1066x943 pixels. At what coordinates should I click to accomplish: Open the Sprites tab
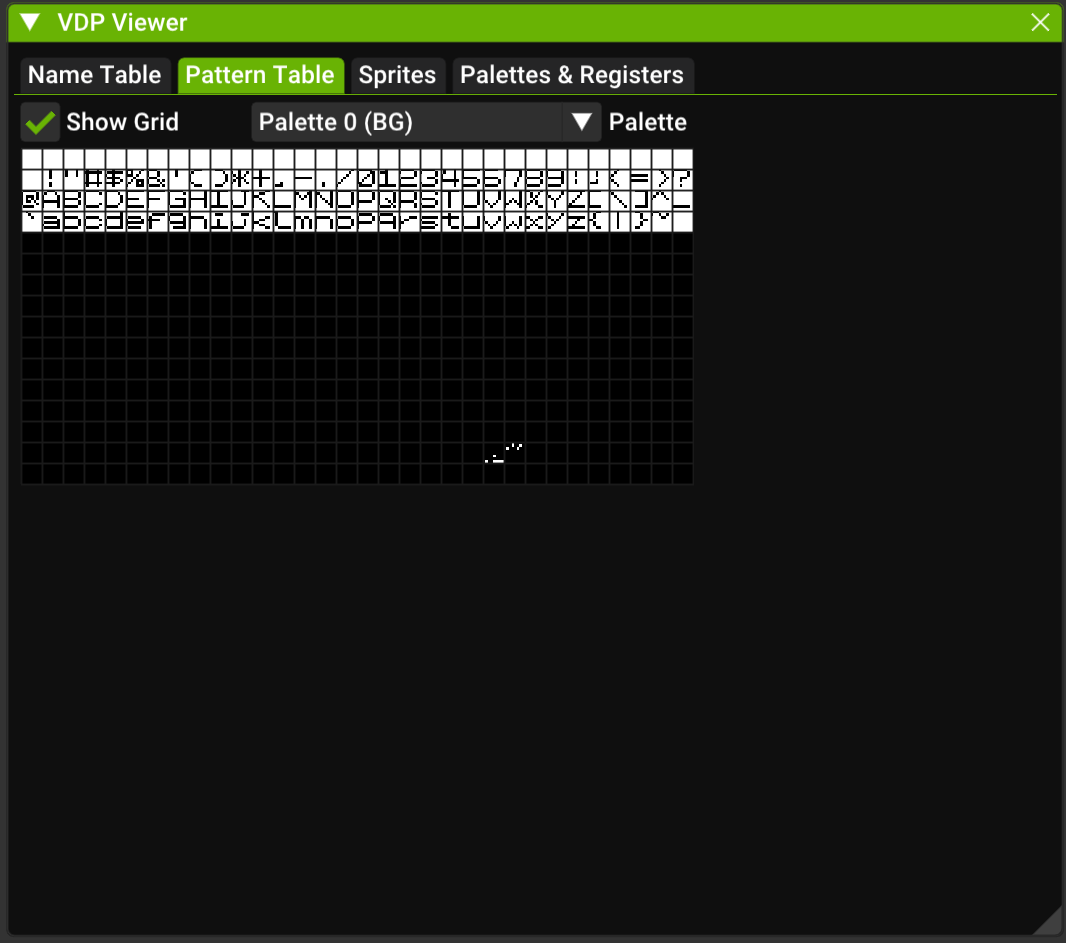click(398, 75)
